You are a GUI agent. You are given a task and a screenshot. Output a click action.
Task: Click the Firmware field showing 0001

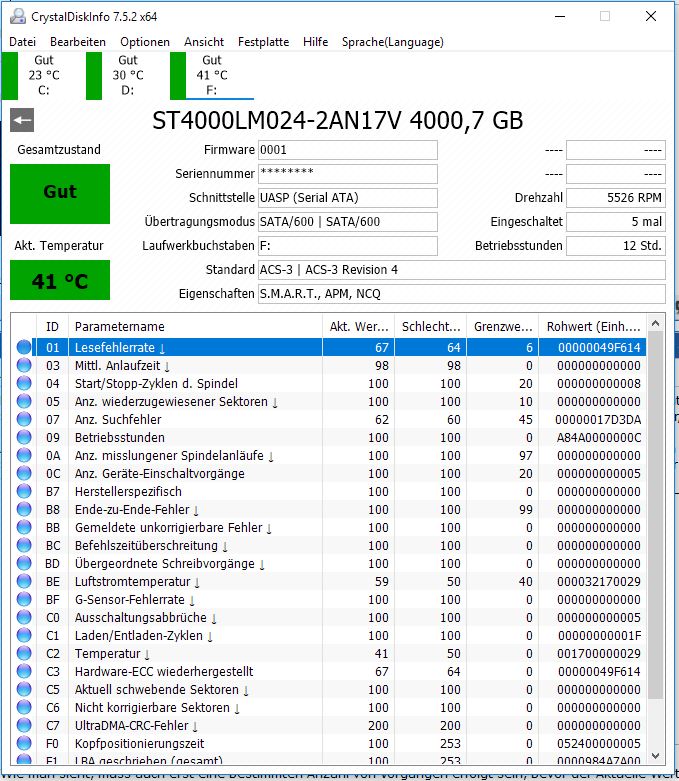pyautogui.click(x=348, y=150)
